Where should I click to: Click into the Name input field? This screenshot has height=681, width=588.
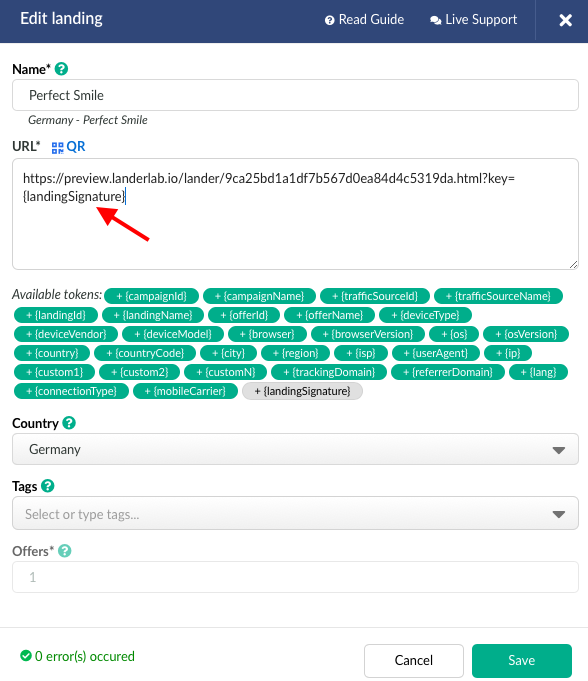tap(295, 95)
